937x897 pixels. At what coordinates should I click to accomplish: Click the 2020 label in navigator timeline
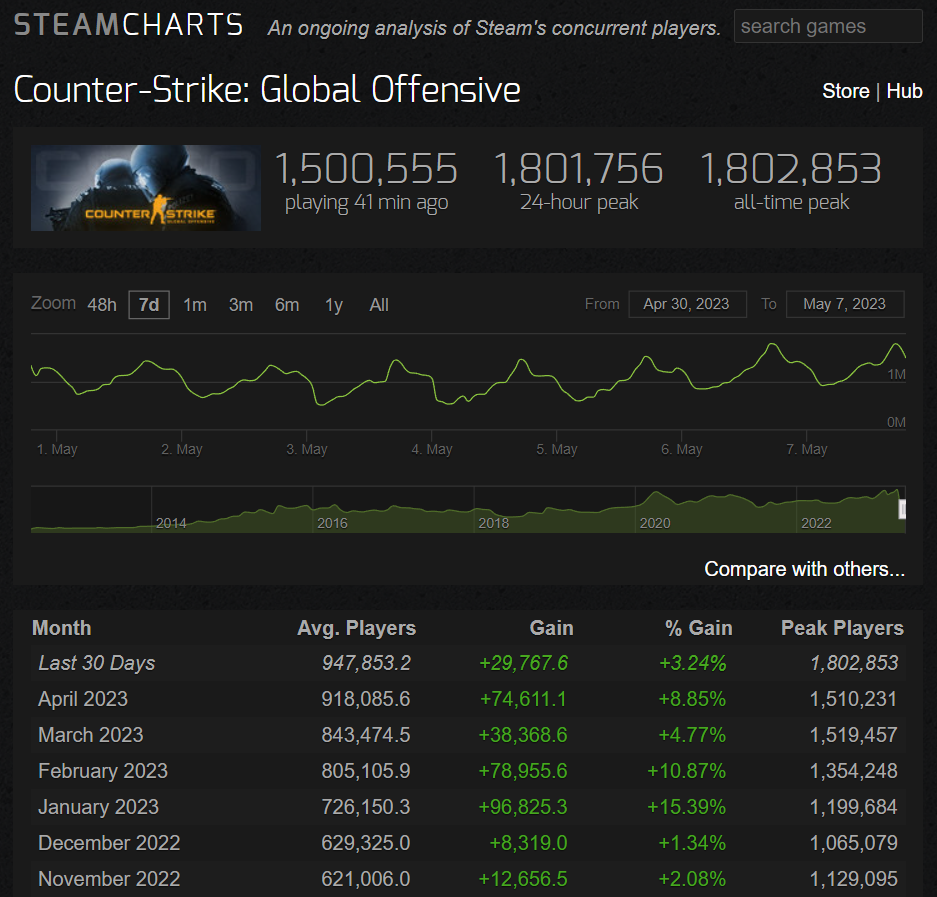pos(655,523)
